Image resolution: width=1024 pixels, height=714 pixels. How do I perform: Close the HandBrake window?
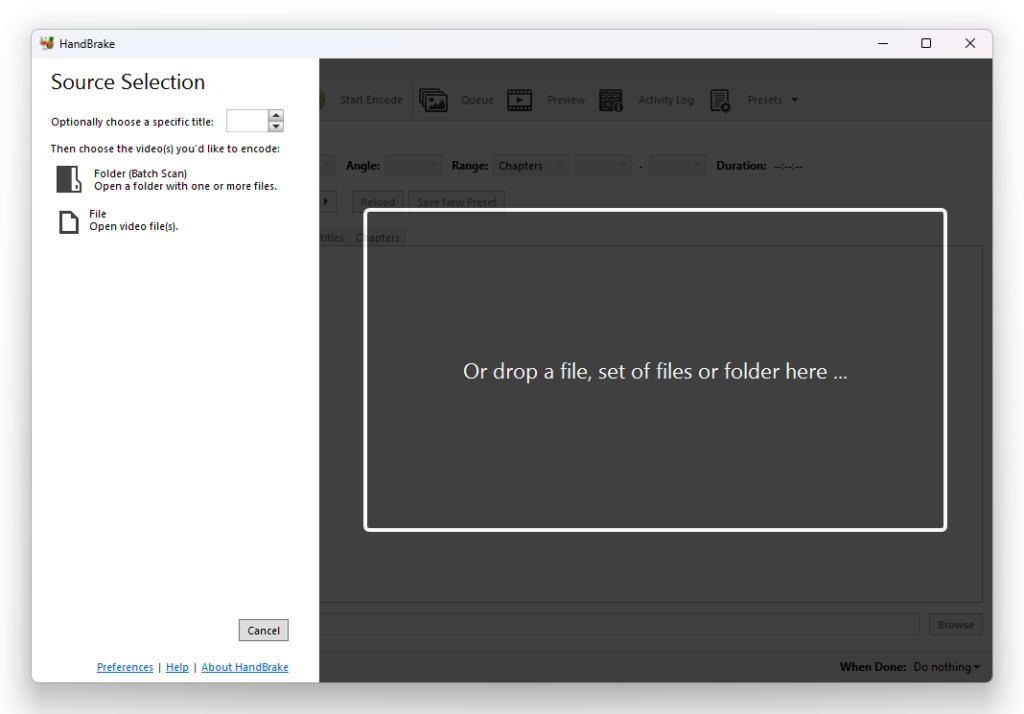970,43
